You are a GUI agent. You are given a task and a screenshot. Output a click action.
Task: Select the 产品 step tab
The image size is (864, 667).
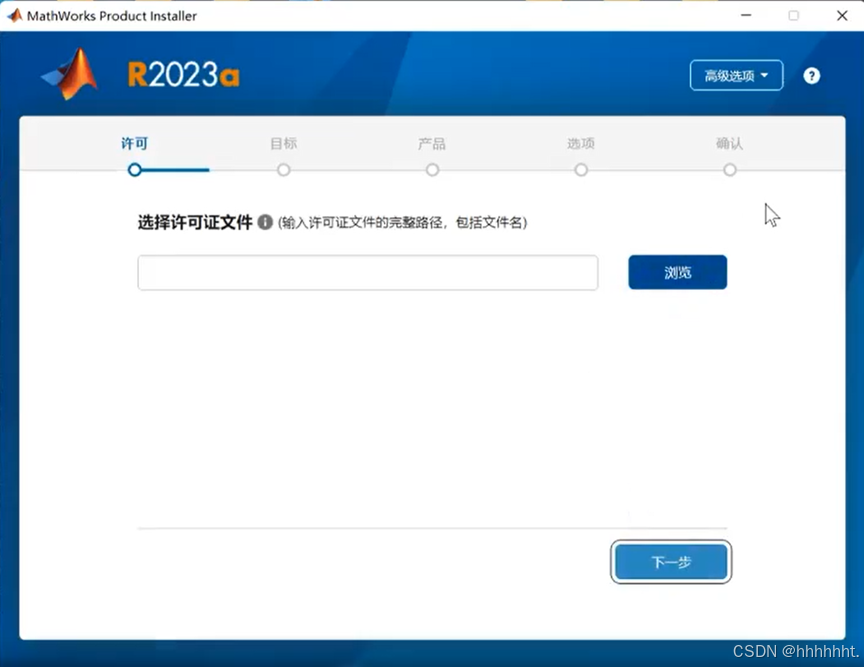[432, 144]
